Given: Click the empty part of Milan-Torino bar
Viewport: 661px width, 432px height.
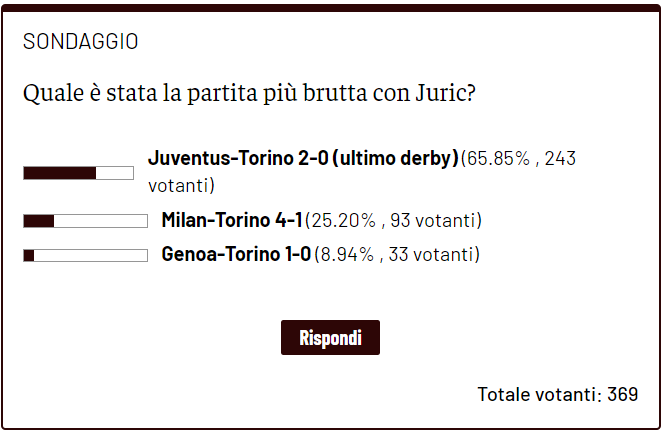Looking at the screenshot, I should point(100,221).
